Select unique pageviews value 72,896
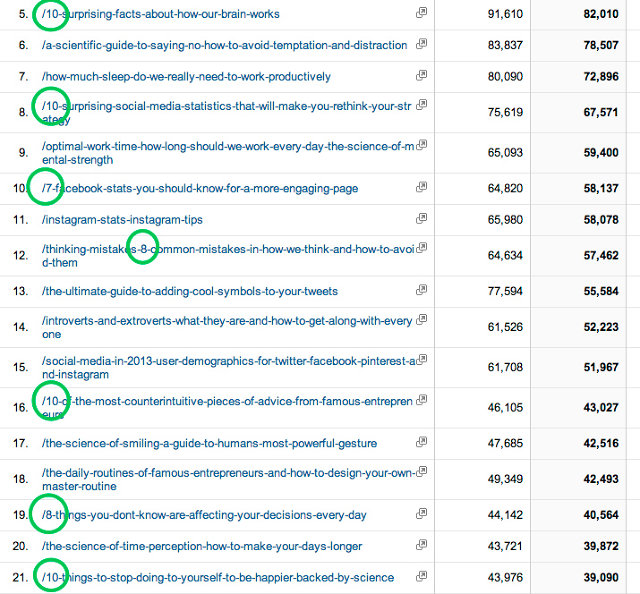The image size is (640, 594). 601,77
